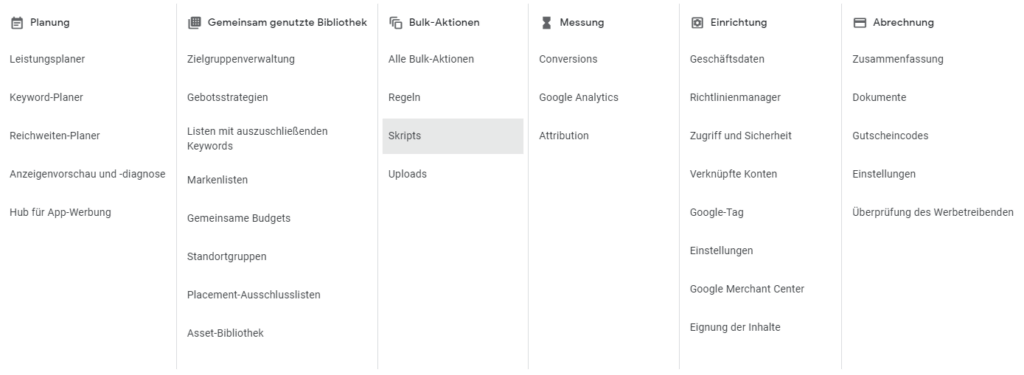Click the Messung heading text
Image resolution: width=1024 pixels, height=375 pixels.
pyautogui.click(x=582, y=23)
